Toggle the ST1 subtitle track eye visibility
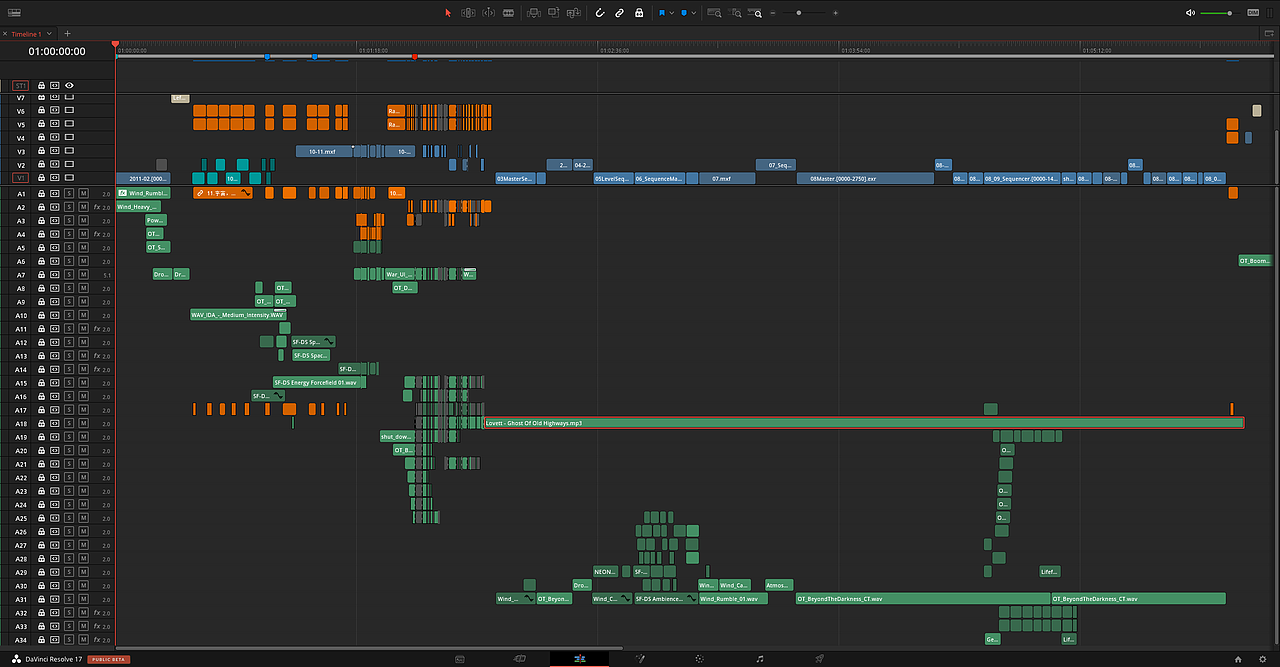The height and width of the screenshot is (667, 1280). pos(69,86)
